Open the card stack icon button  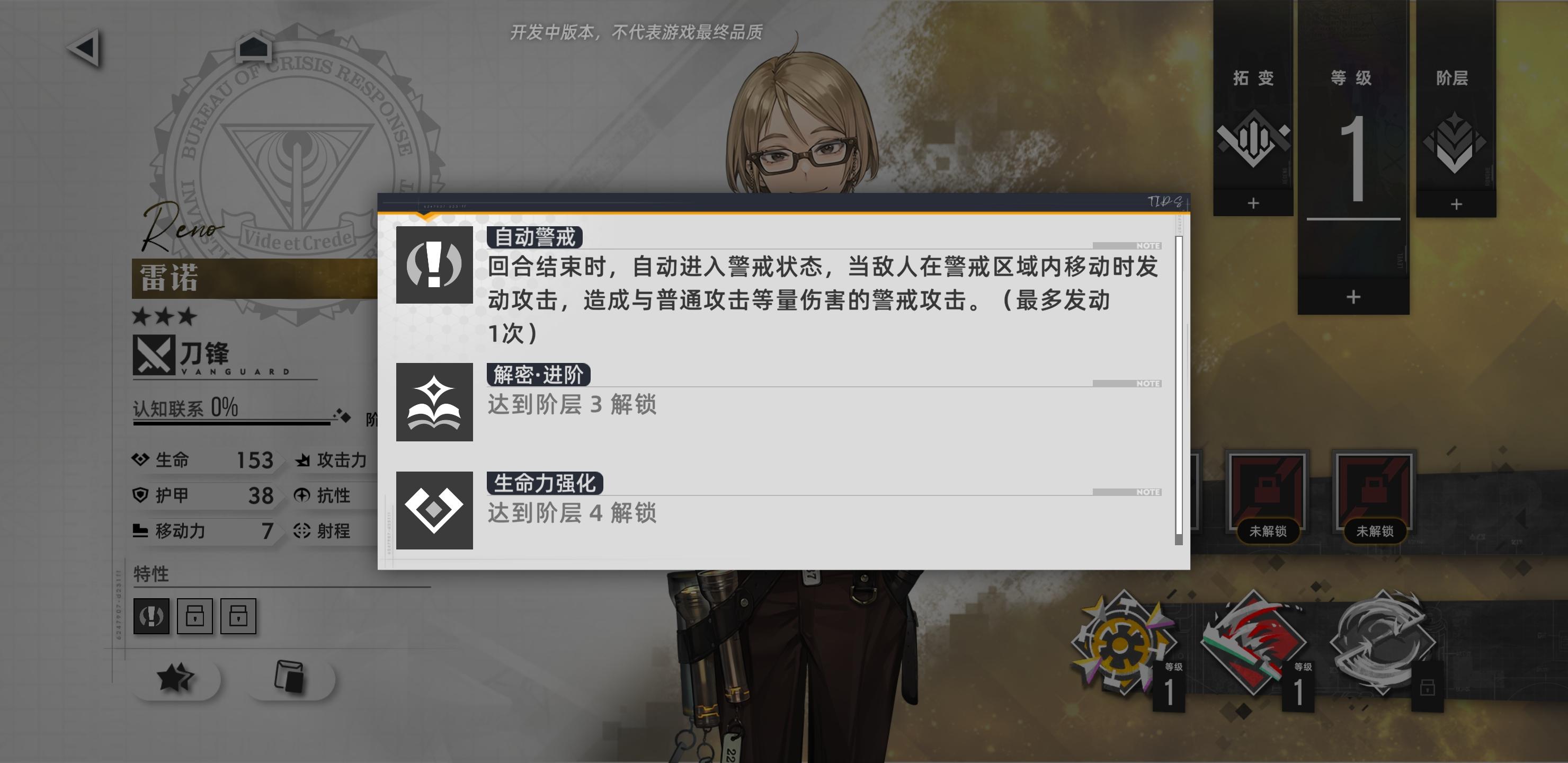[290, 678]
